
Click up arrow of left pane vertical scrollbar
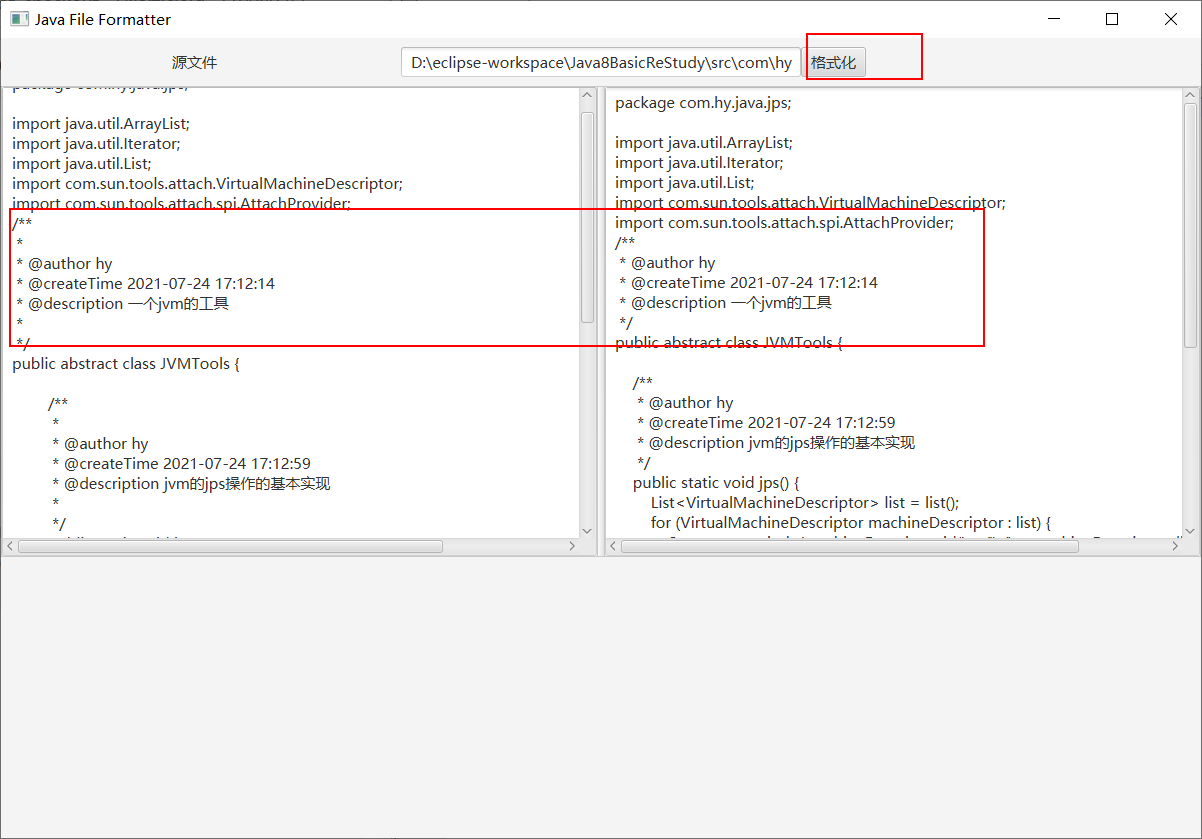(588, 96)
